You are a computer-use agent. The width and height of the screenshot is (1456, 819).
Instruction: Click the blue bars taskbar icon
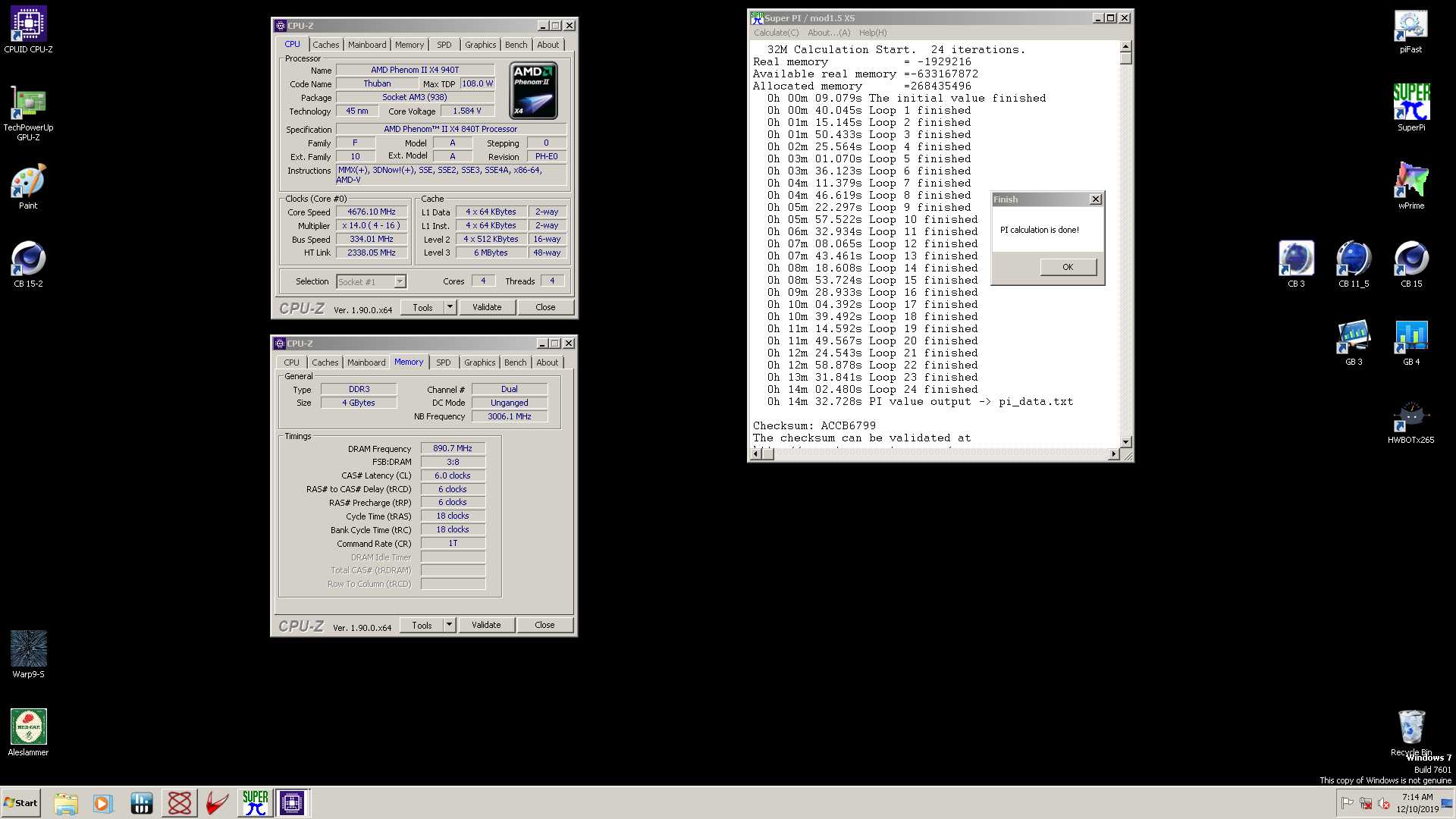pyautogui.click(x=141, y=803)
